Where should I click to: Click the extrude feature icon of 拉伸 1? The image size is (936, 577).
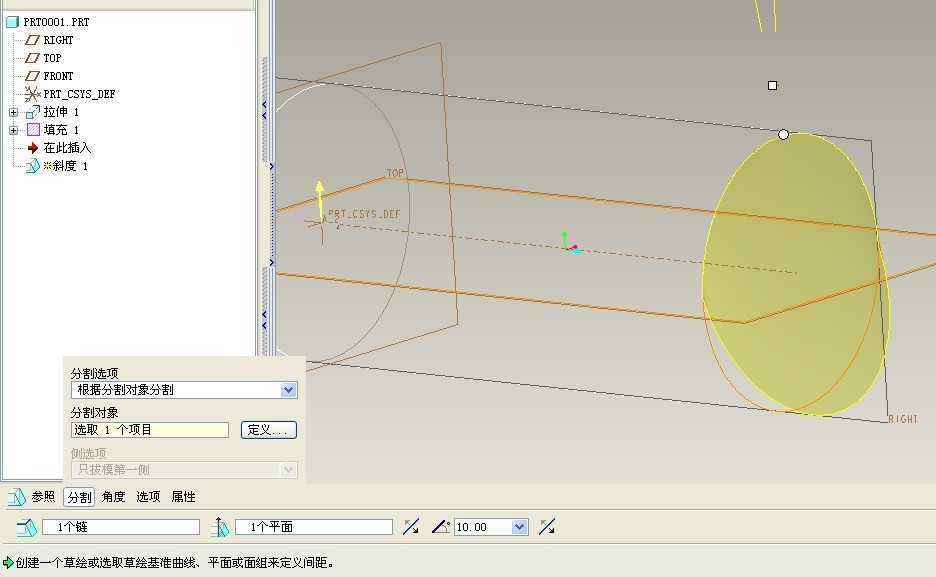(33, 112)
